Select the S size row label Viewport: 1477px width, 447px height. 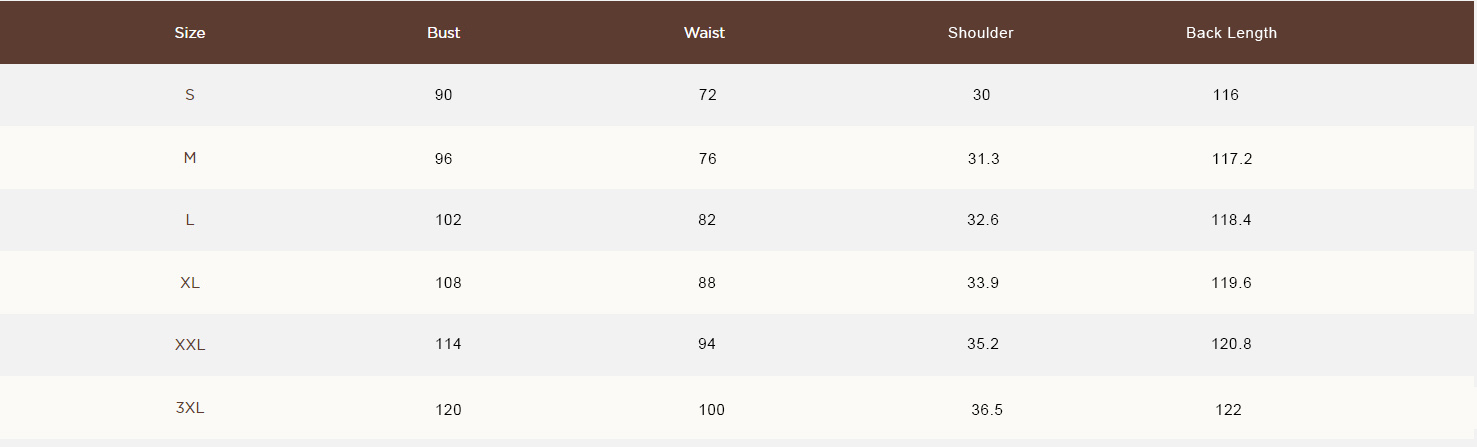click(190, 95)
